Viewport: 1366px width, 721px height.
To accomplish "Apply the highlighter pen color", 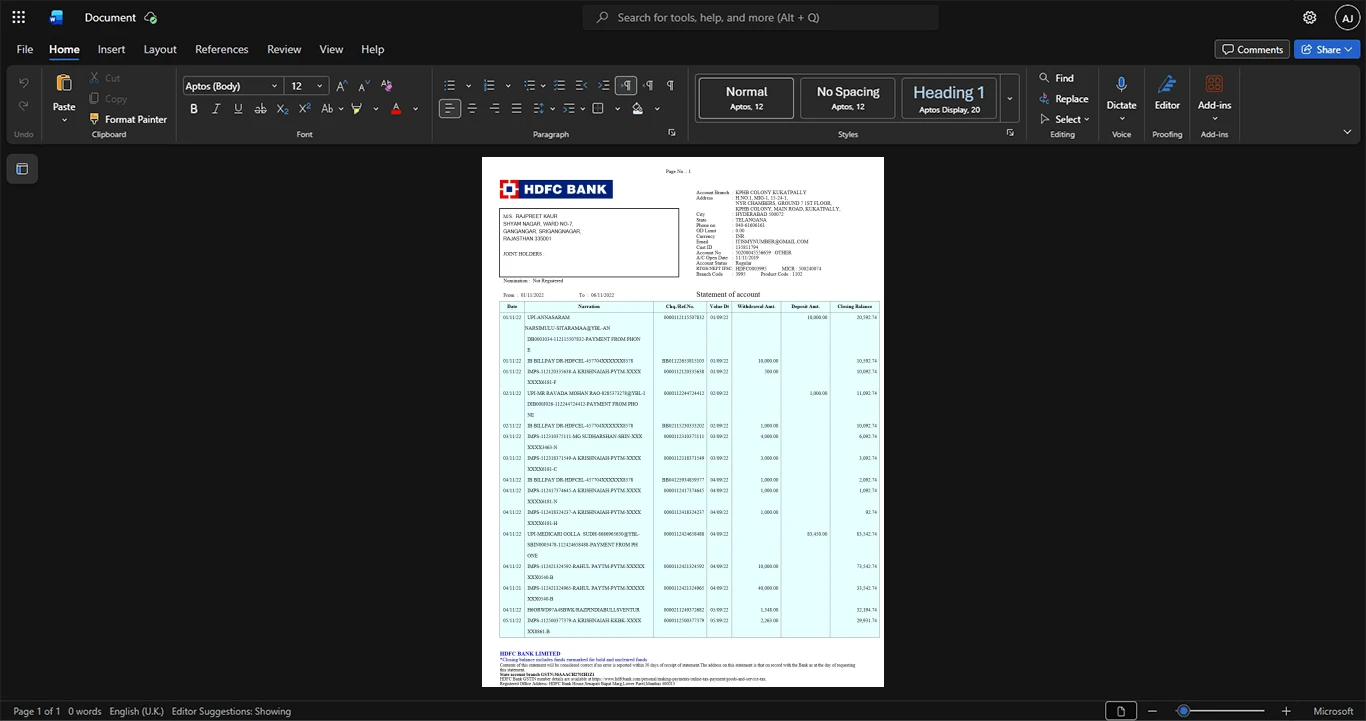I will (x=355, y=108).
